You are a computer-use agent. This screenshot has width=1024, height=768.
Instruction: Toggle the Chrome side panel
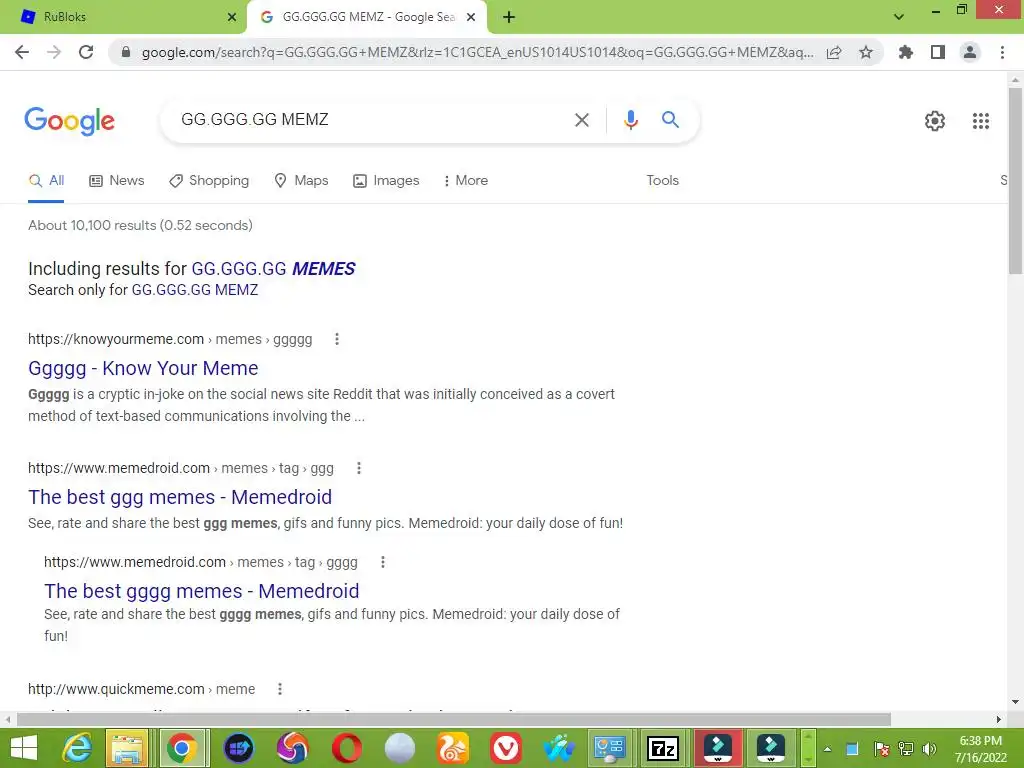[x=938, y=52]
